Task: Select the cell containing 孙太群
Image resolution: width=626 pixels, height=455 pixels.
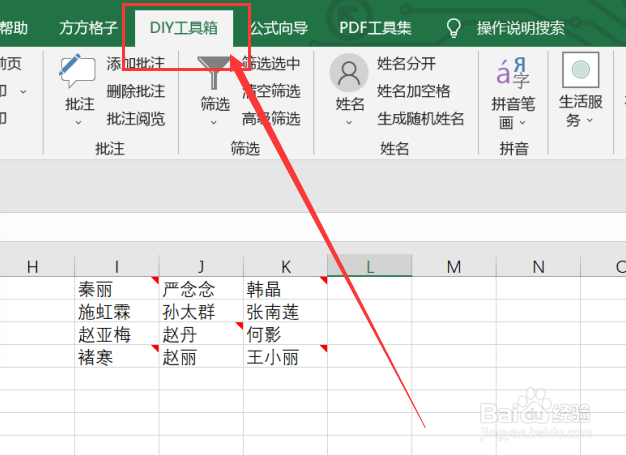Action: point(201,311)
